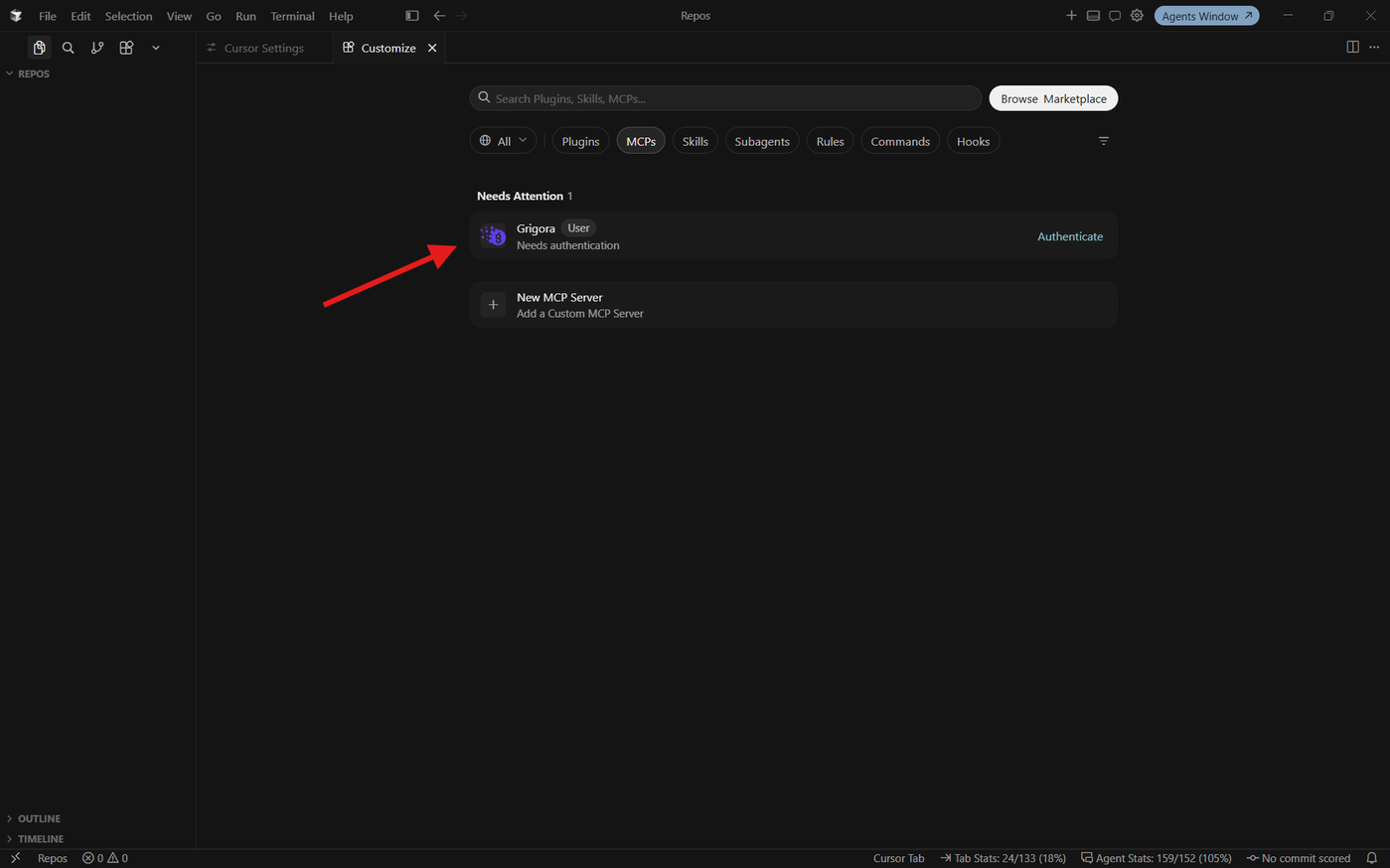Open the Explorer files icon in sidebar
This screenshot has height=868, width=1390.
click(x=39, y=48)
